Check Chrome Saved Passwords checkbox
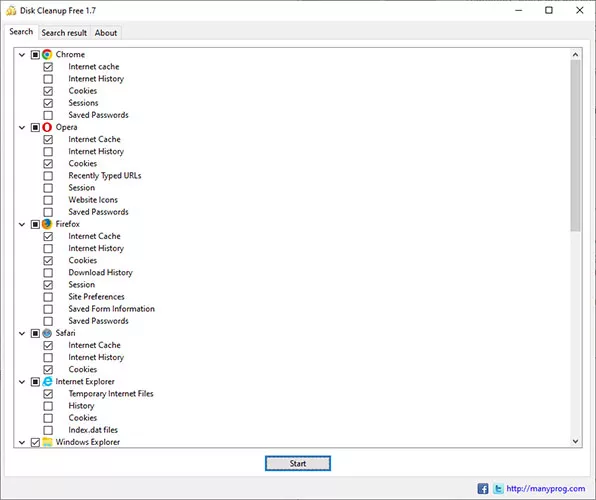This screenshot has width=596, height=500. [x=48, y=115]
